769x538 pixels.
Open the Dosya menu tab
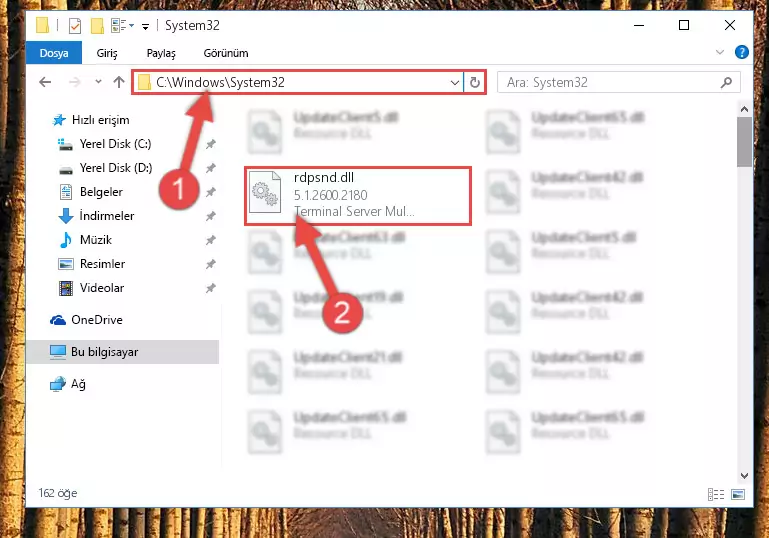(54, 53)
